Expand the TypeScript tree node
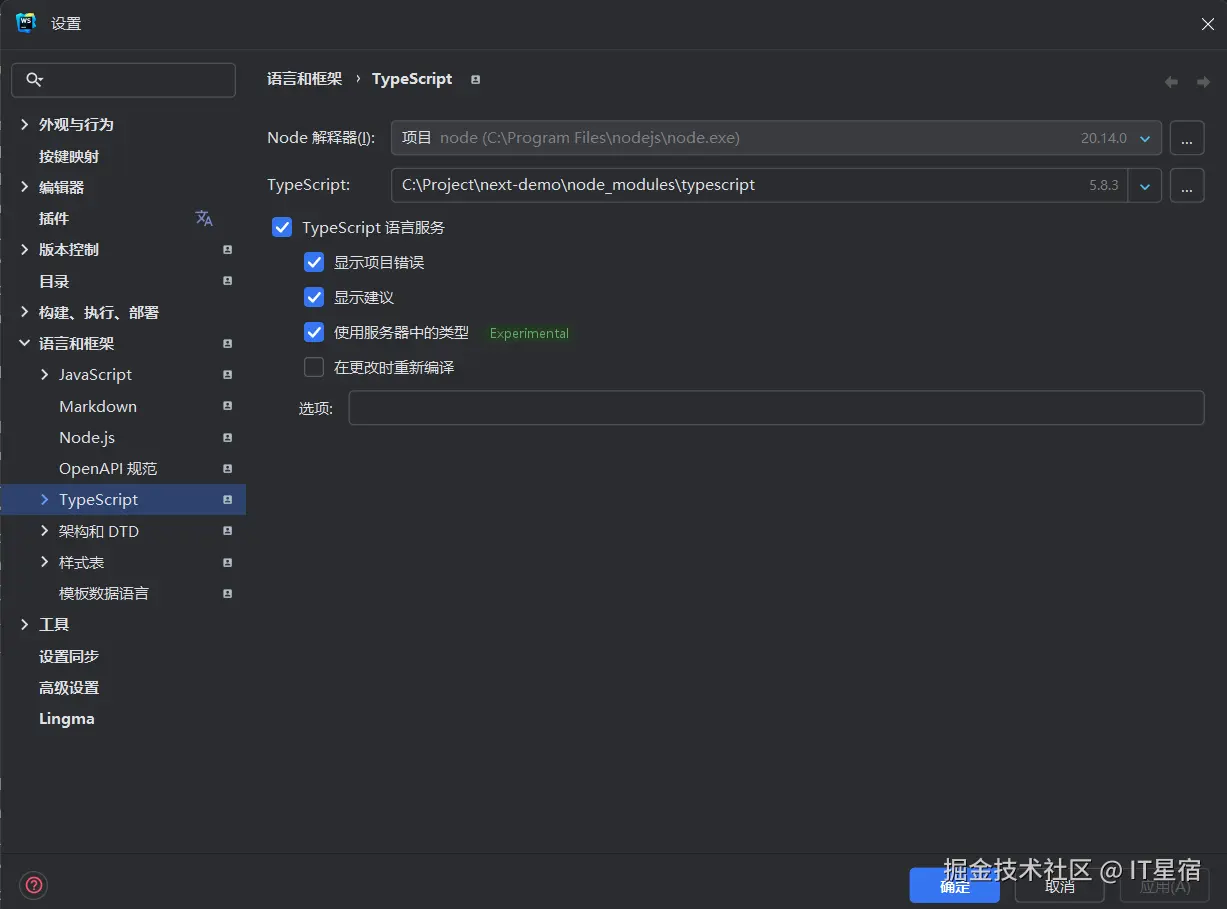The width and height of the screenshot is (1227, 909). click(44, 499)
